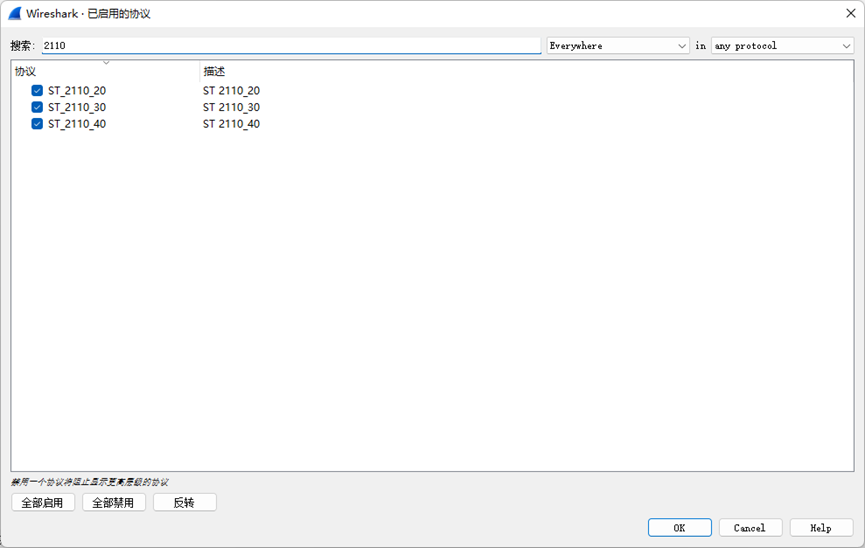865x548 pixels.
Task: Select the ST_2110_40 protocol name
Action: pyautogui.click(x=77, y=124)
